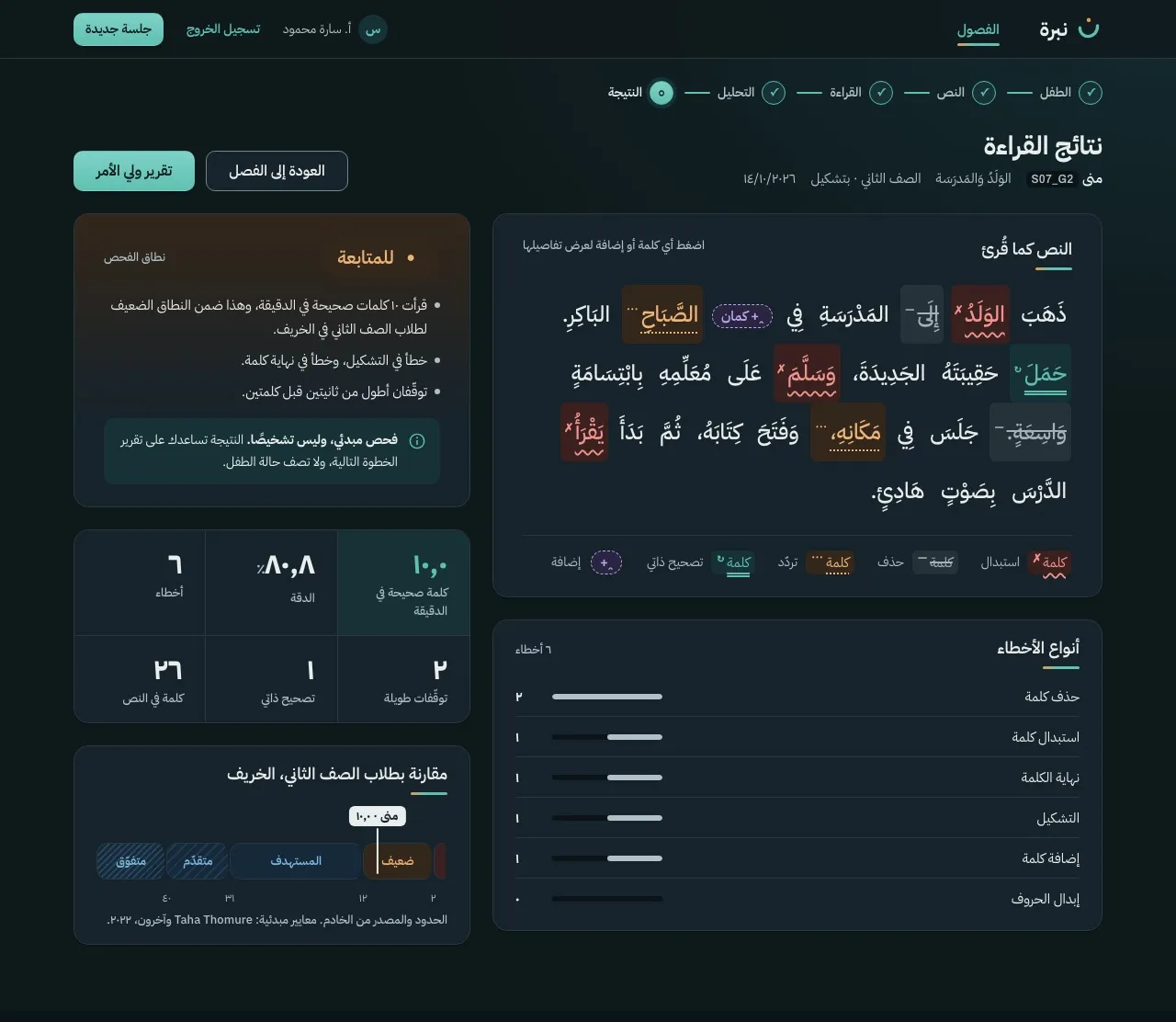Open the الفصول tab
The image size is (1176, 1022).
pyautogui.click(x=978, y=29)
